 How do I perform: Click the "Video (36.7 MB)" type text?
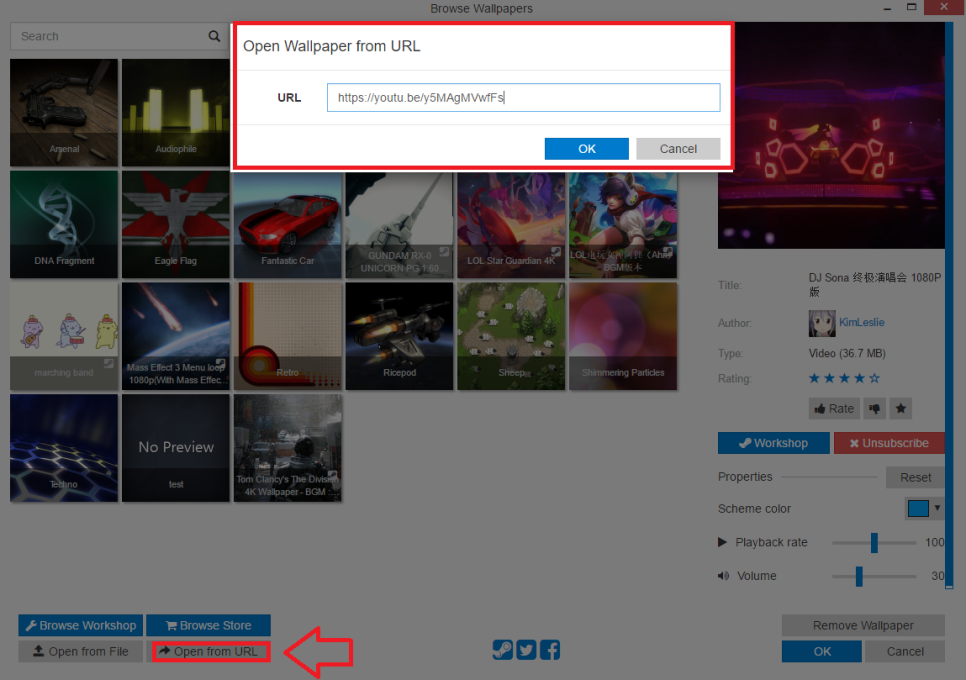pyautogui.click(x=846, y=354)
